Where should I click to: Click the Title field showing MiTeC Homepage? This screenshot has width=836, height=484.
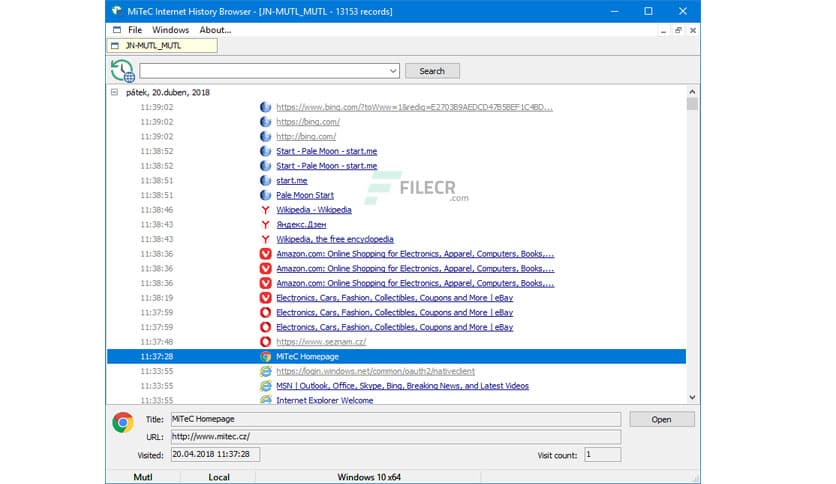coord(396,419)
